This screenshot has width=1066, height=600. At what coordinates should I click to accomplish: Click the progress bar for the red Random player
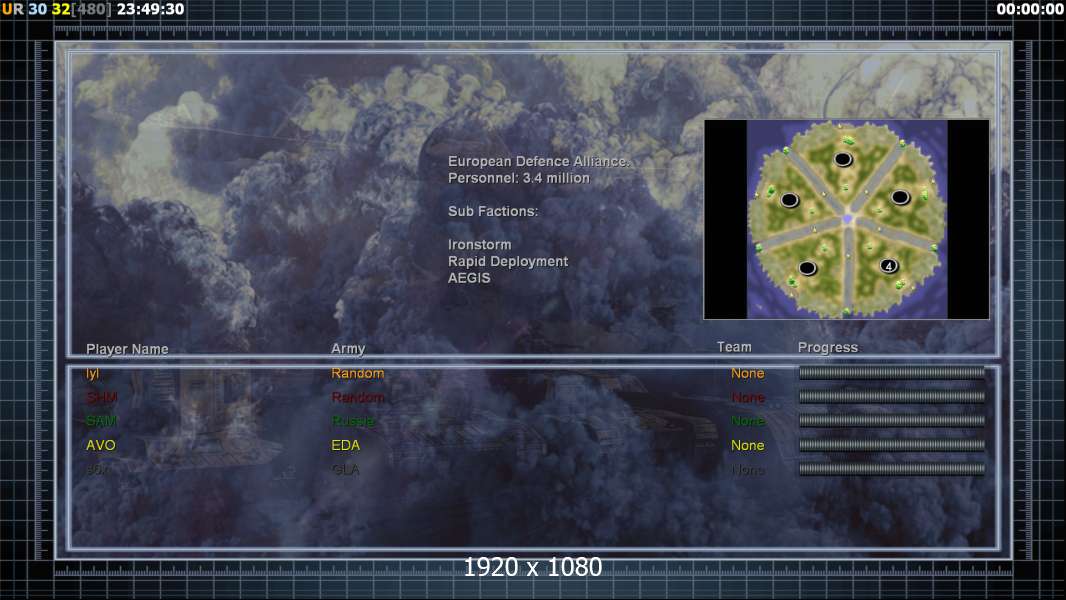coord(892,396)
